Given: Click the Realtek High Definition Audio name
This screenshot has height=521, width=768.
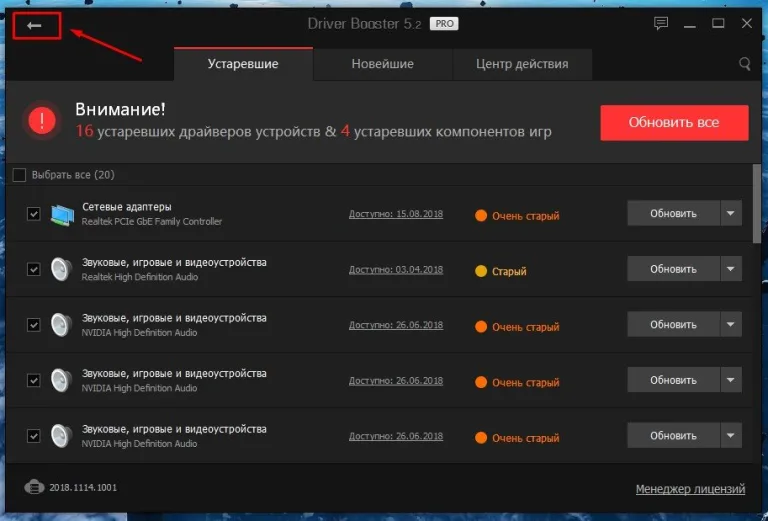Looking at the screenshot, I should coord(140,277).
